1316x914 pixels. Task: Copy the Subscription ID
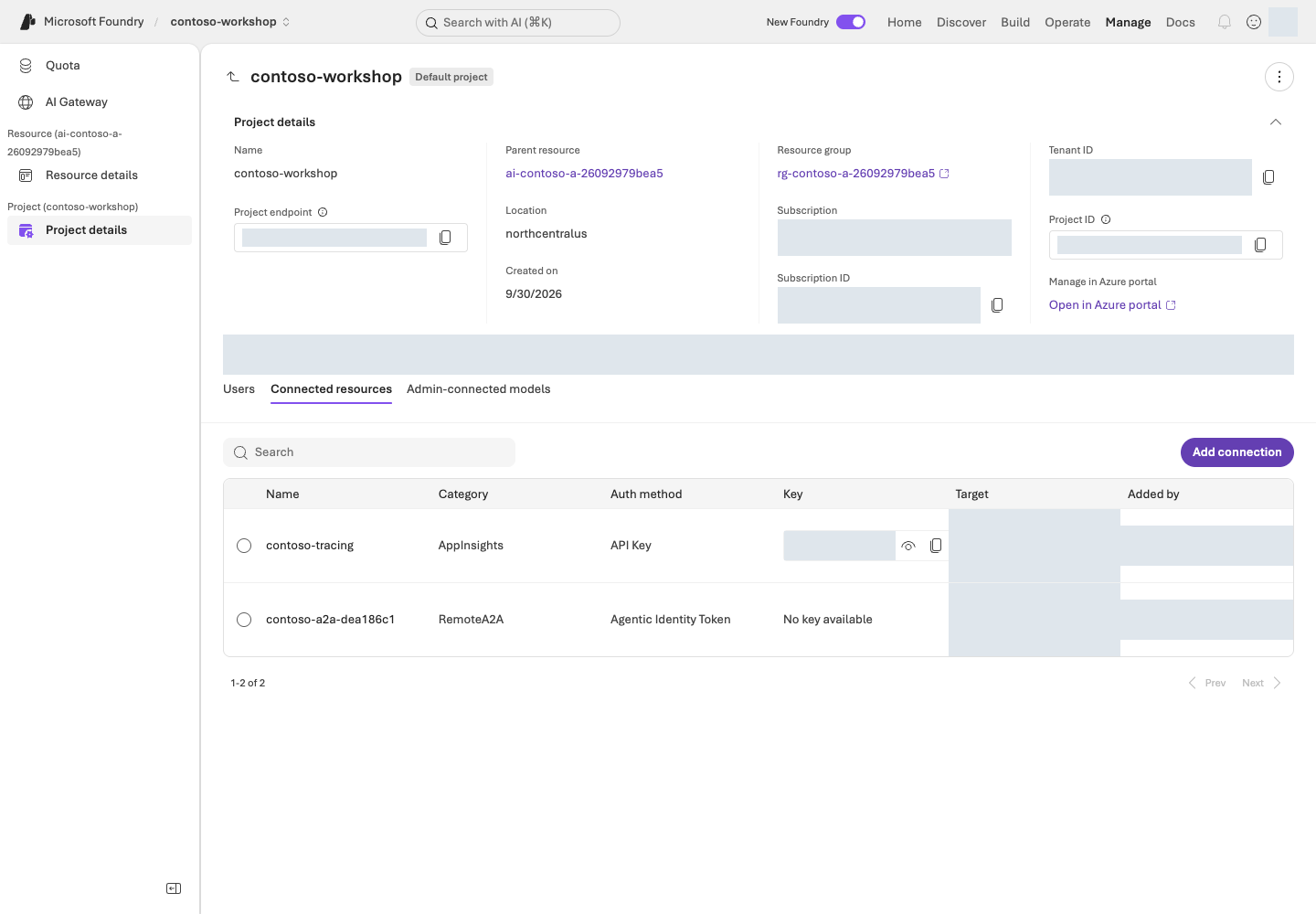(997, 305)
